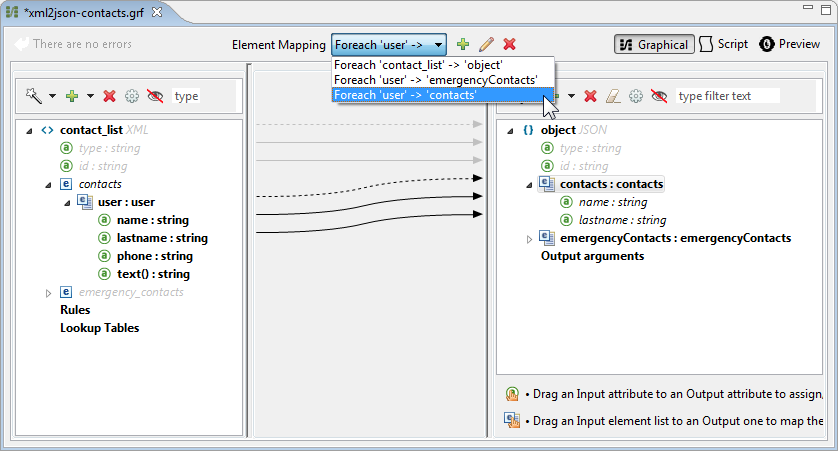838x451 pixels.
Task: Toggle the eye visibility icon in right panel
Action: tap(659, 96)
